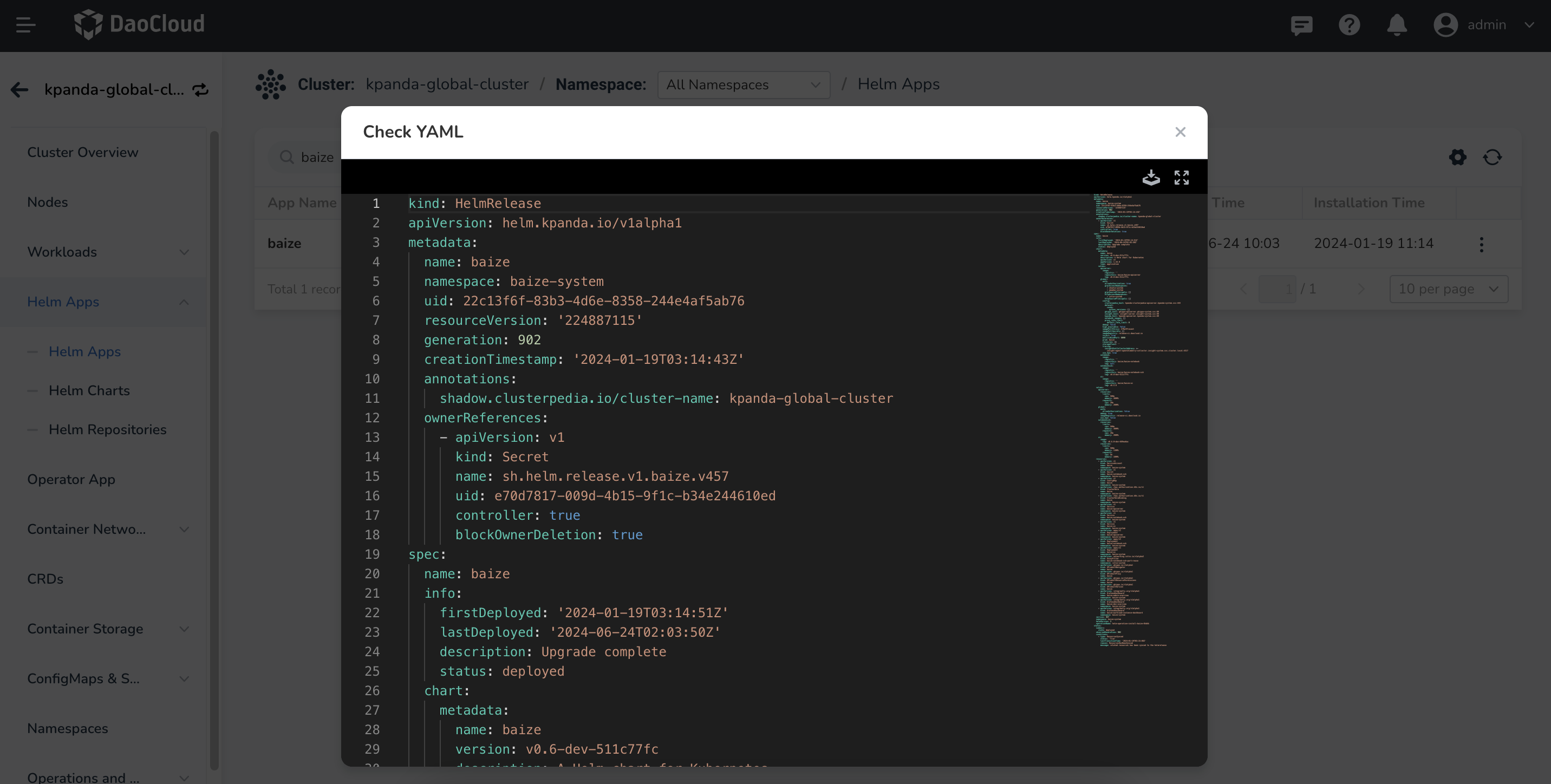1551x784 pixels.
Task: Open the messages chat icon
Action: (x=1301, y=25)
